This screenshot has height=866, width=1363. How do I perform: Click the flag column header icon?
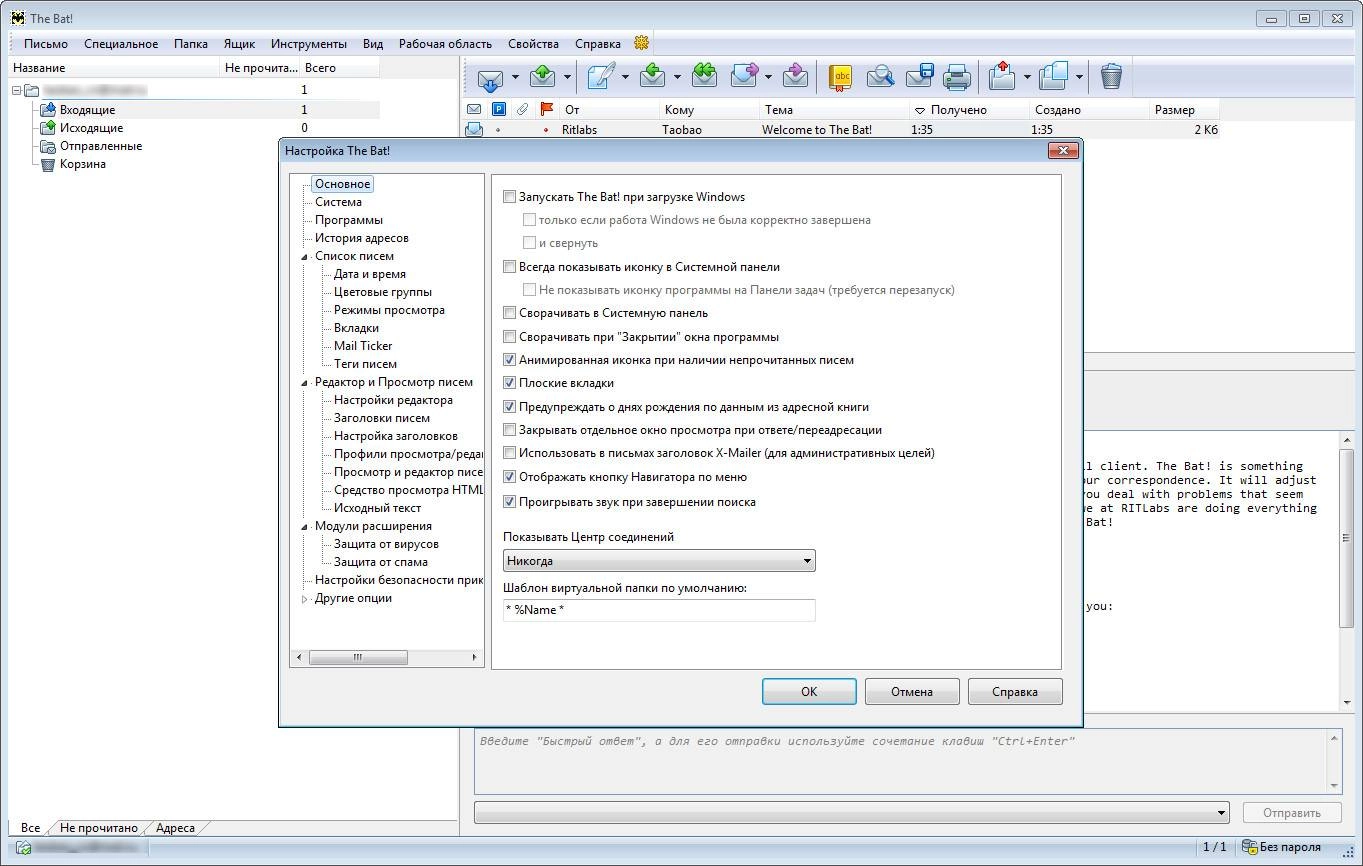tap(546, 109)
